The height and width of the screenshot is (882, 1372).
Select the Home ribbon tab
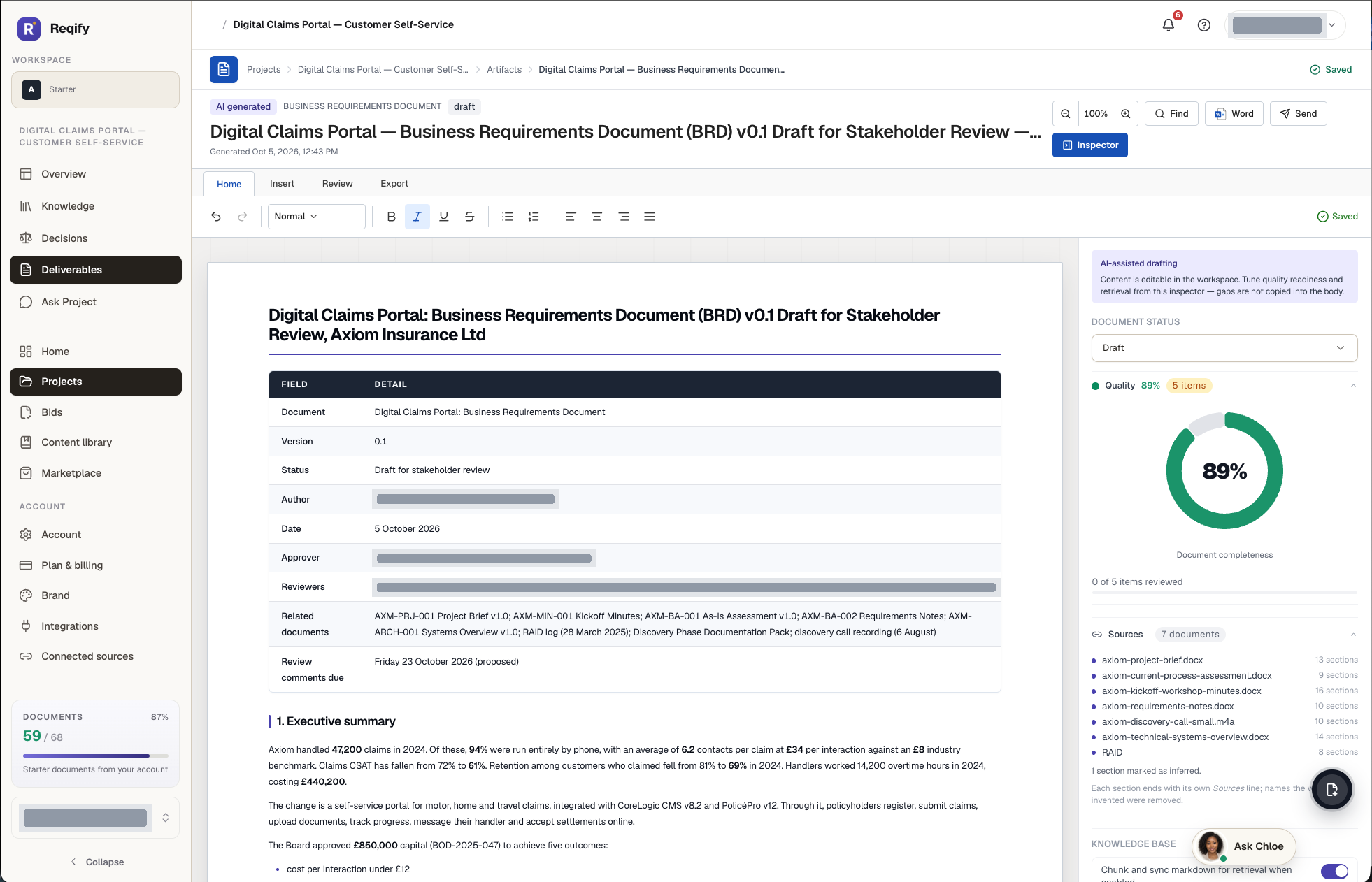click(x=229, y=185)
